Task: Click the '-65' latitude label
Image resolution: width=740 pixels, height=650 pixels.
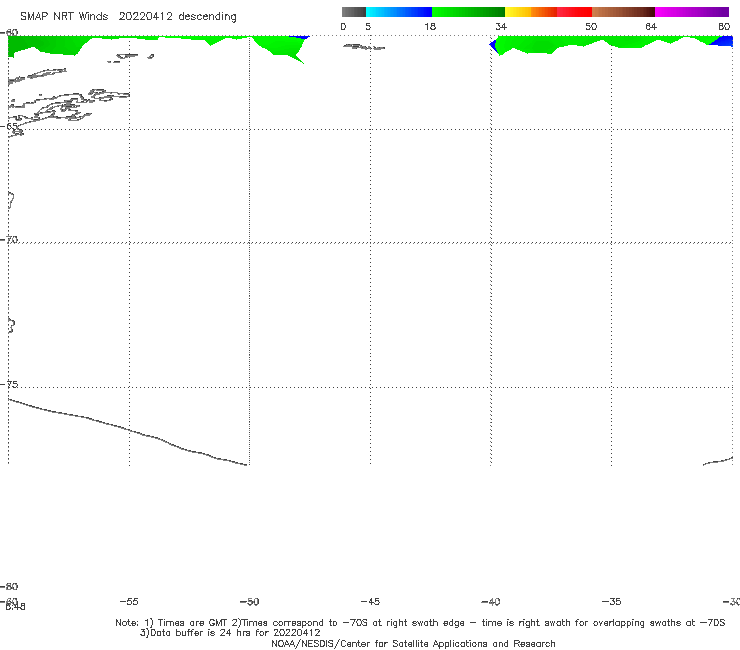Action: (x=9, y=126)
